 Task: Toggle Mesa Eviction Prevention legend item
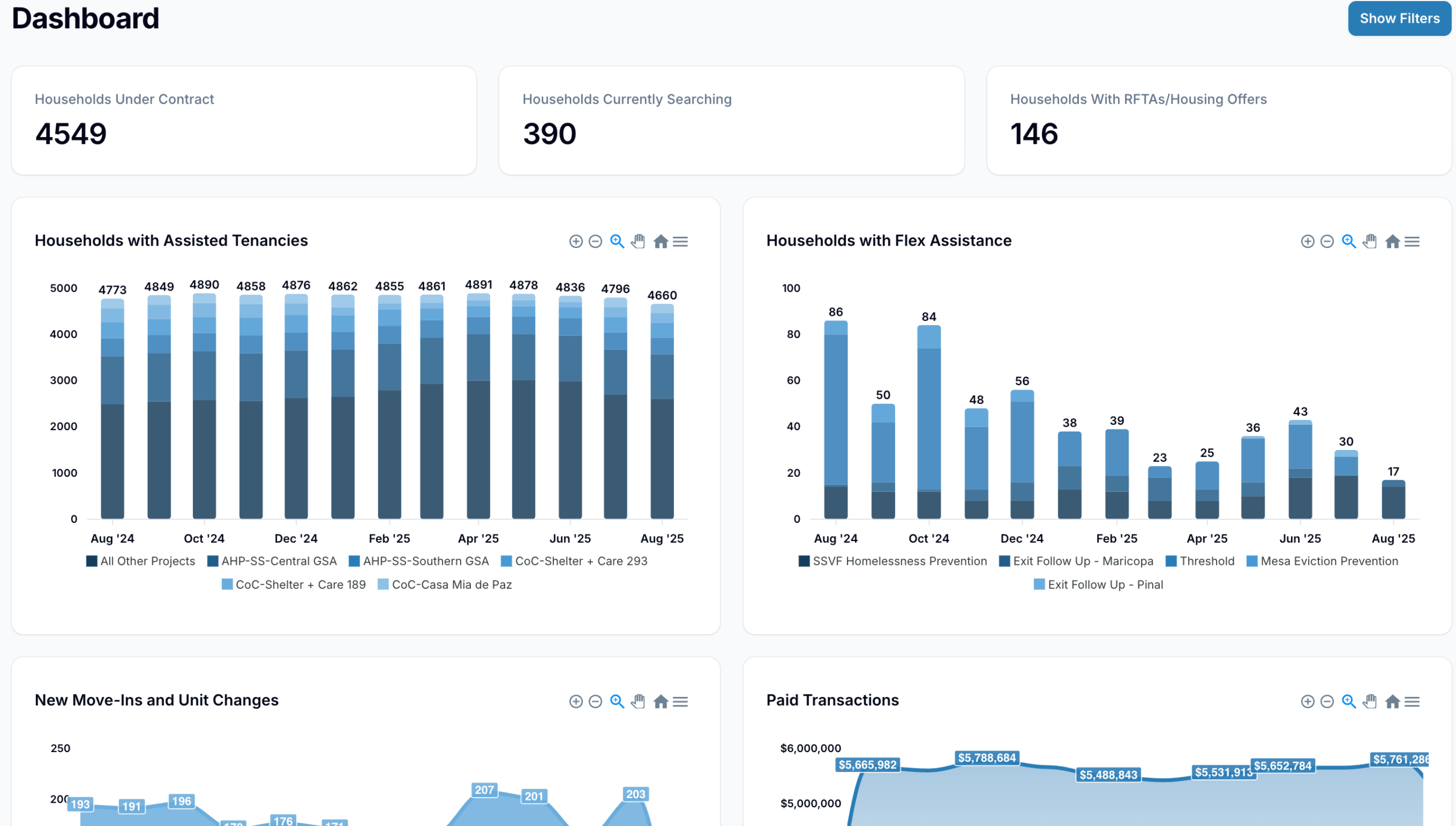[1329, 561]
